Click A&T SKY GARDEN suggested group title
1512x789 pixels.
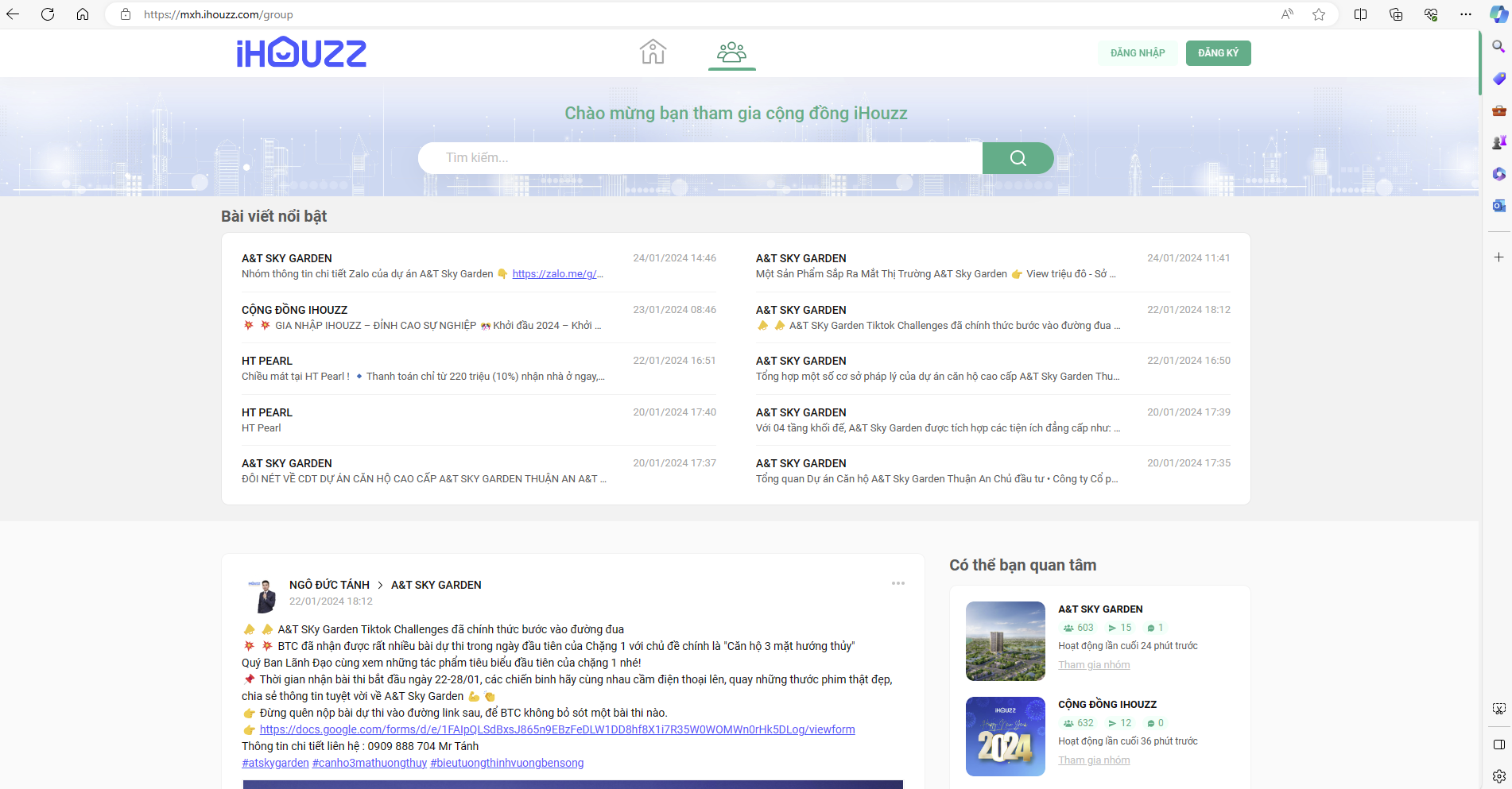pos(1100,609)
